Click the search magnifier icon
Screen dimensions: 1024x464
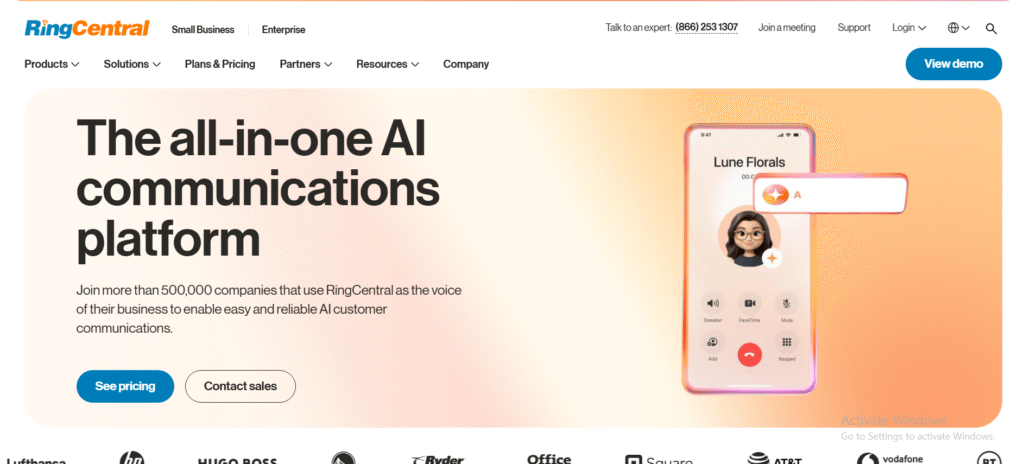pos(991,28)
